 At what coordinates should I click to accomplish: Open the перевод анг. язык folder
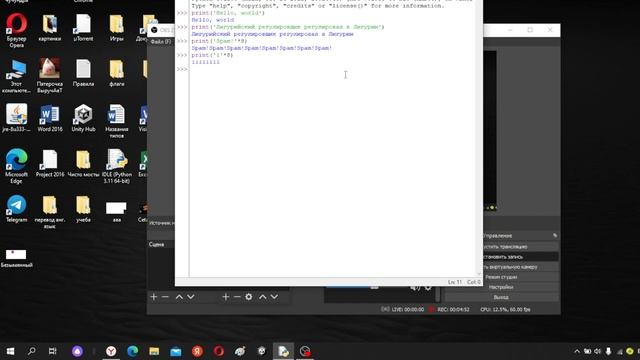coord(50,212)
